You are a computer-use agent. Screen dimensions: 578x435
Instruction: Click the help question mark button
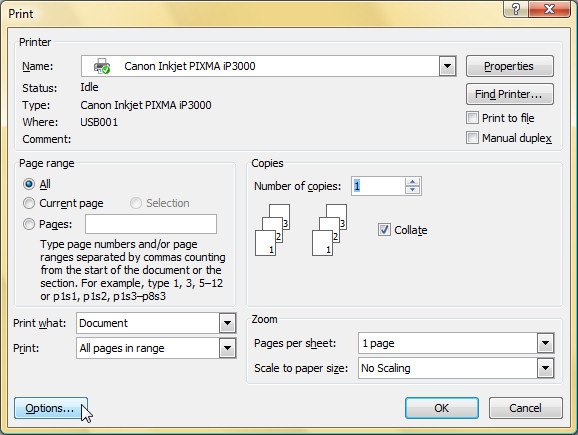(516, 8)
